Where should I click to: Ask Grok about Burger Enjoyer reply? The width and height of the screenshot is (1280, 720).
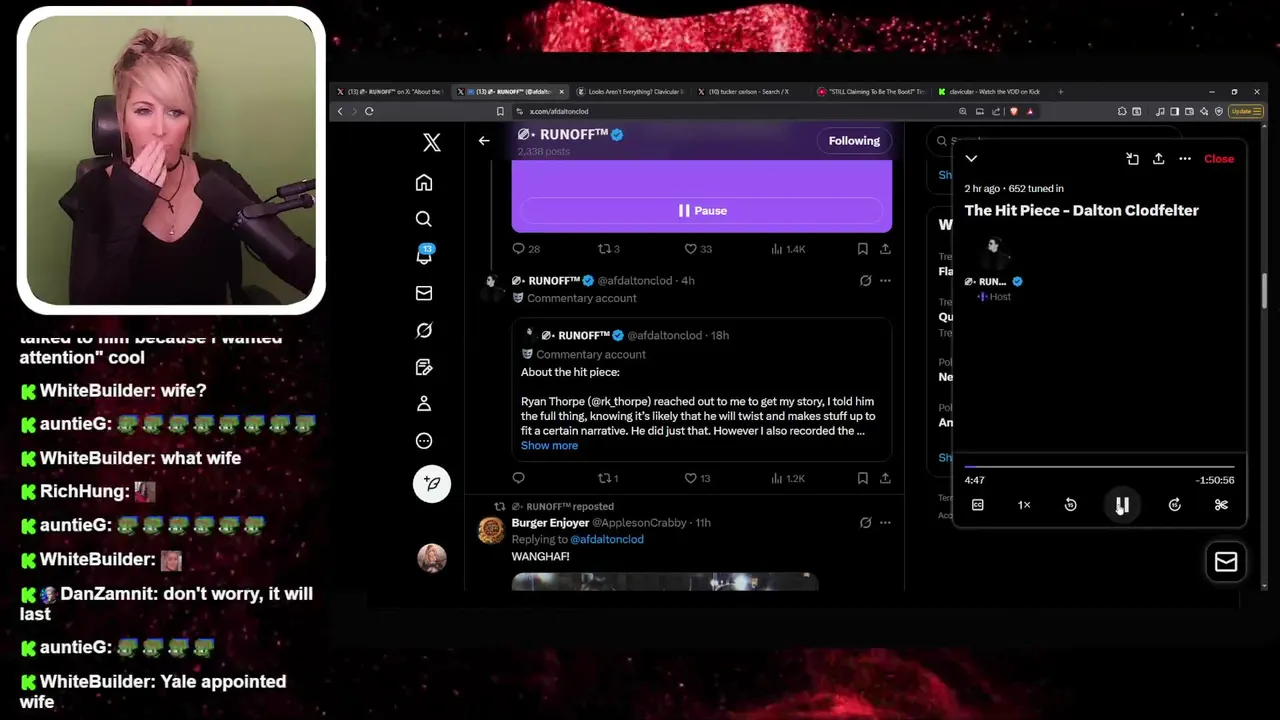[x=865, y=523]
